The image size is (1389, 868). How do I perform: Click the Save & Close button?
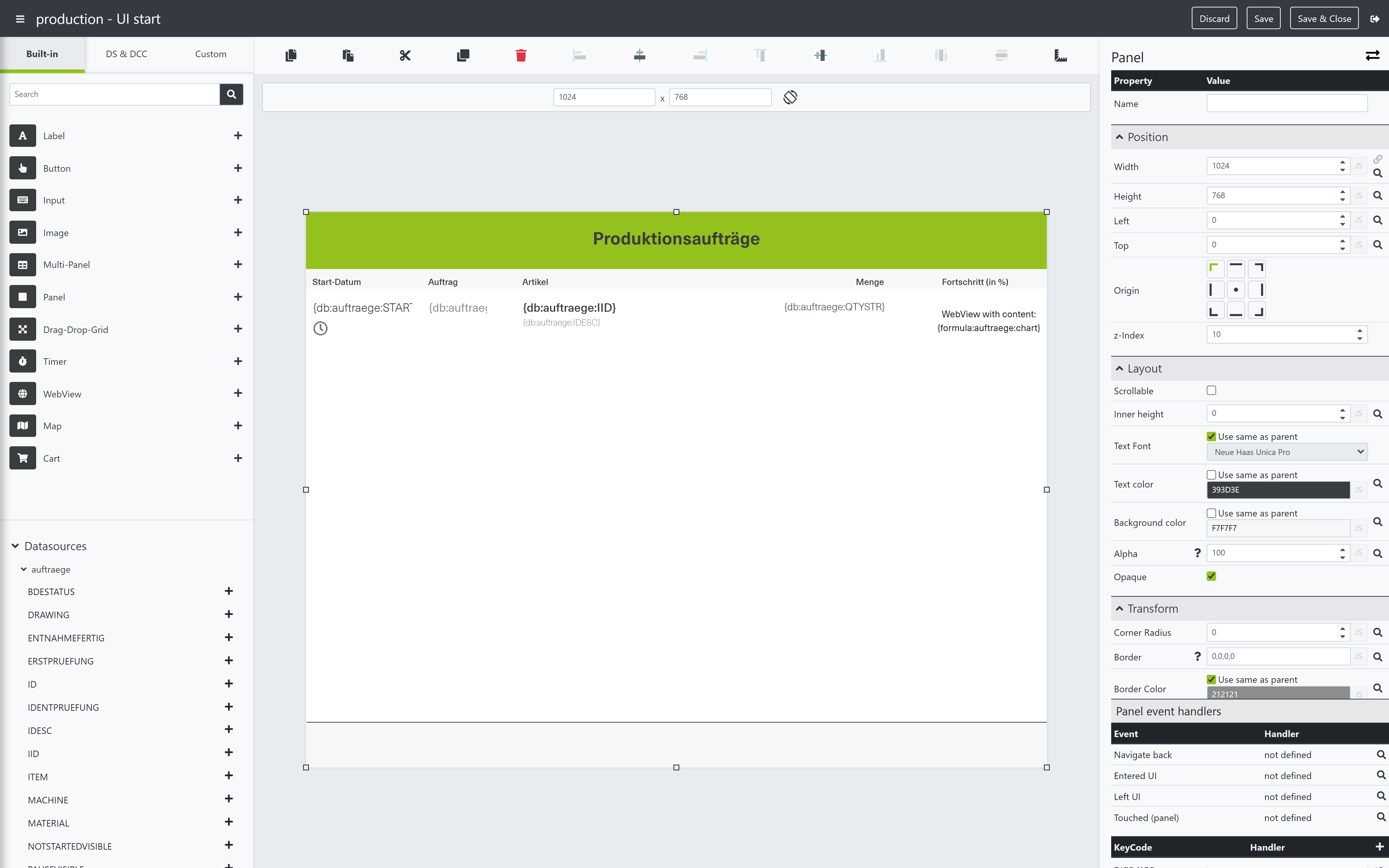tap(1324, 18)
